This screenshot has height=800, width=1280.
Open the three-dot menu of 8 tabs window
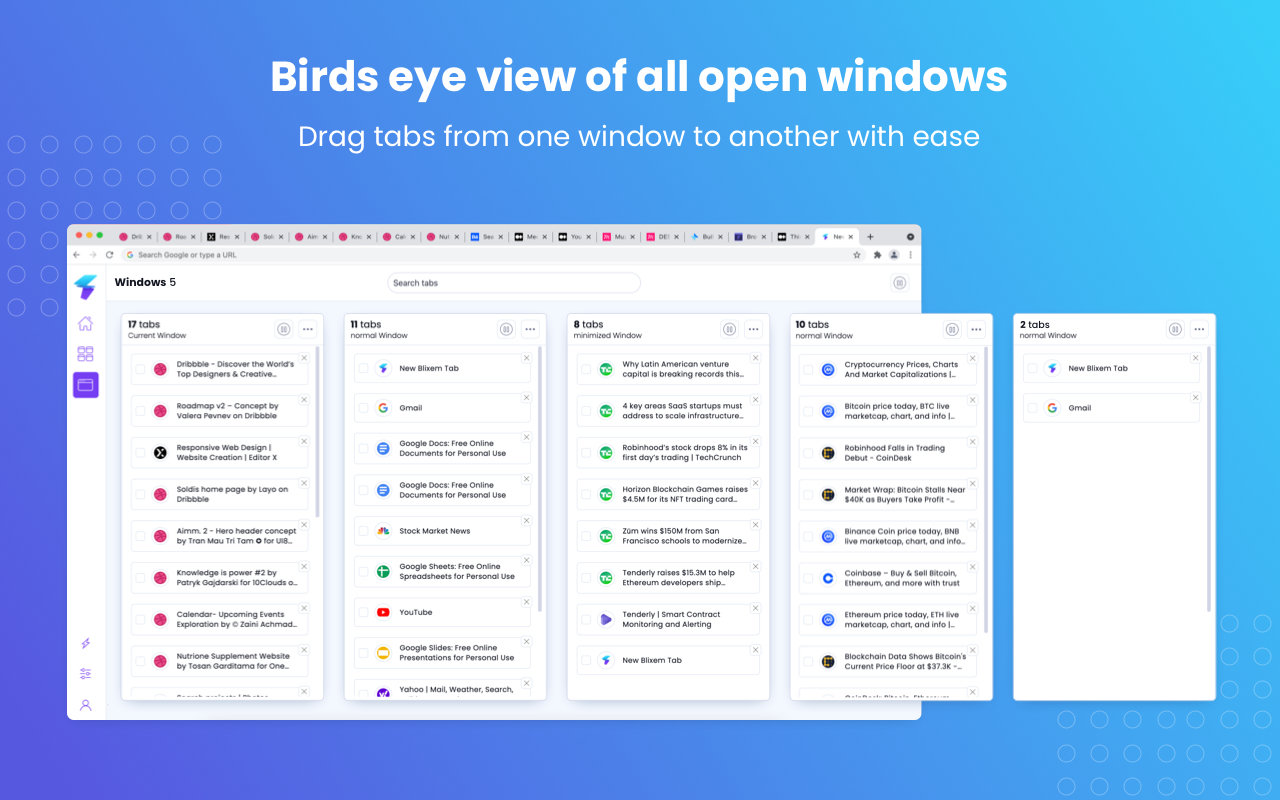point(753,329)
